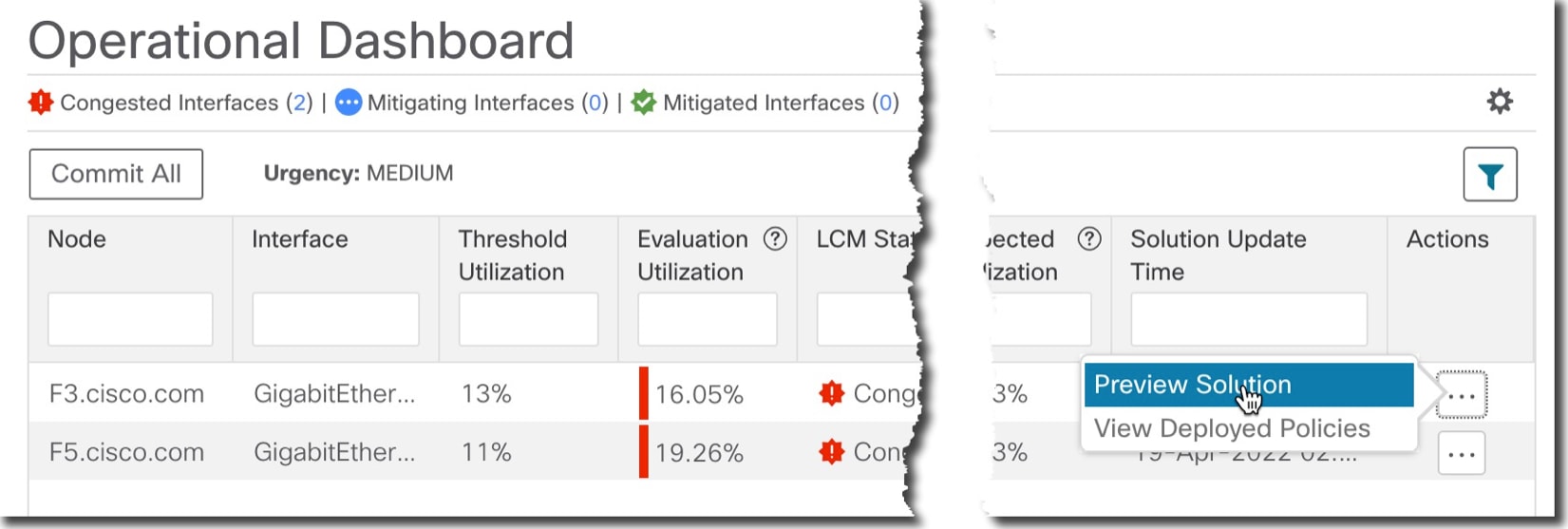Click the Congested Interfaces red alert icon
Viewport: 1568px width, 529px height.
(x=41, y=103)
